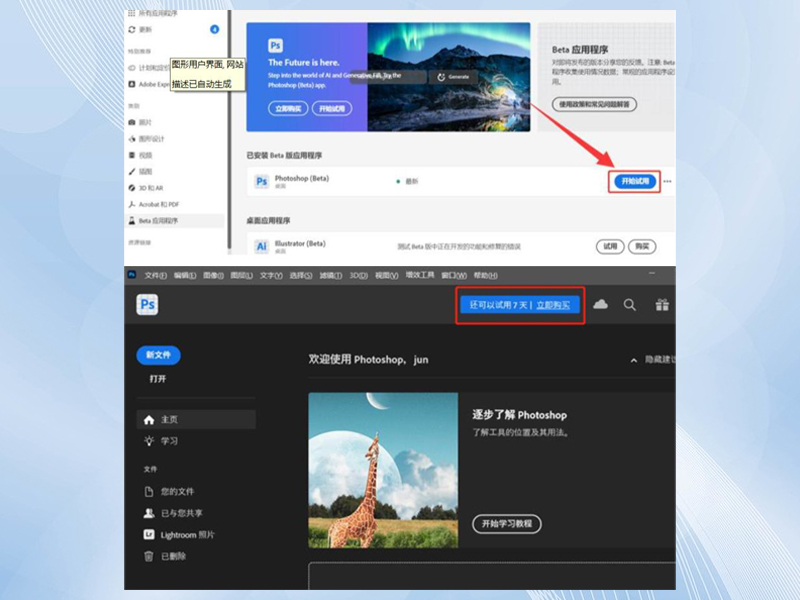Open the 文件(F) menu
The image size is (800, 600).
155,275
